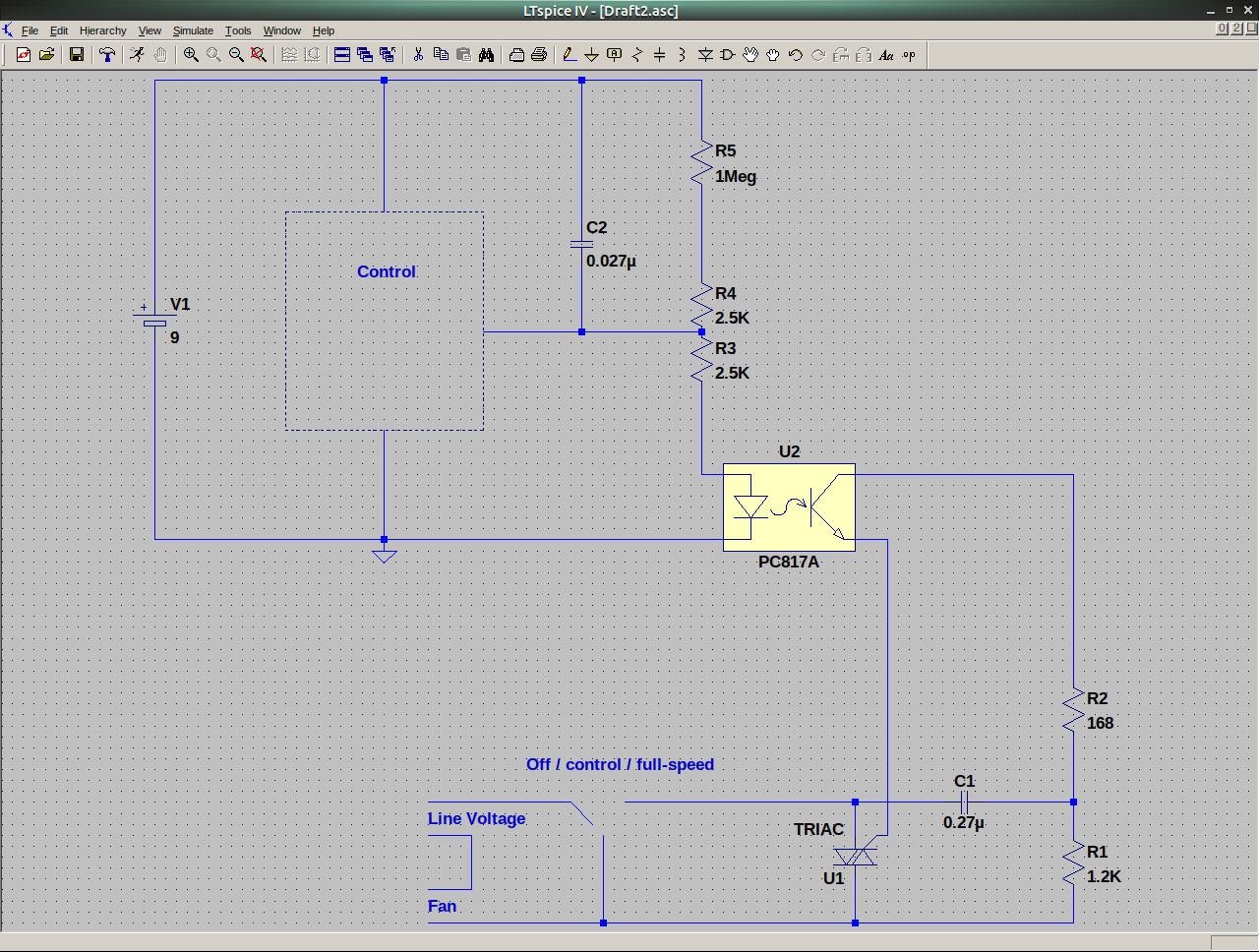
Task: Open the File menu
Action: pyautogui.click(x=30, y=30)
